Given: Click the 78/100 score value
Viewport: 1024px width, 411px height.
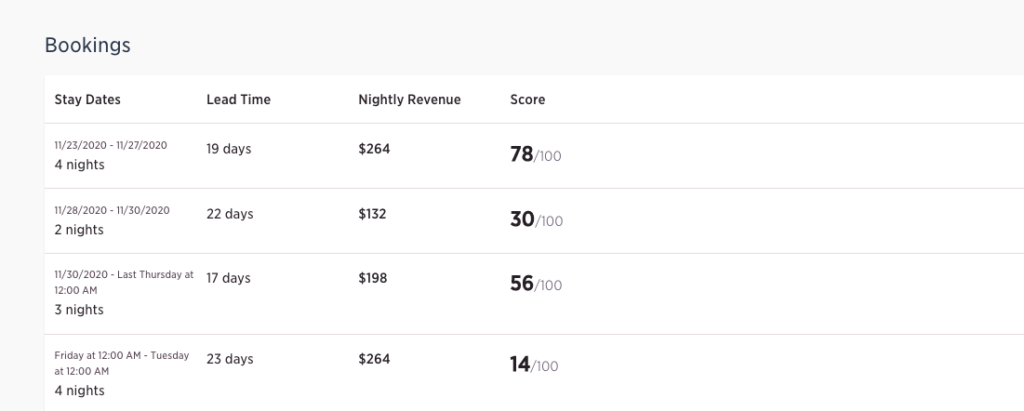Looking at the screenshot, I should (536, 155).
